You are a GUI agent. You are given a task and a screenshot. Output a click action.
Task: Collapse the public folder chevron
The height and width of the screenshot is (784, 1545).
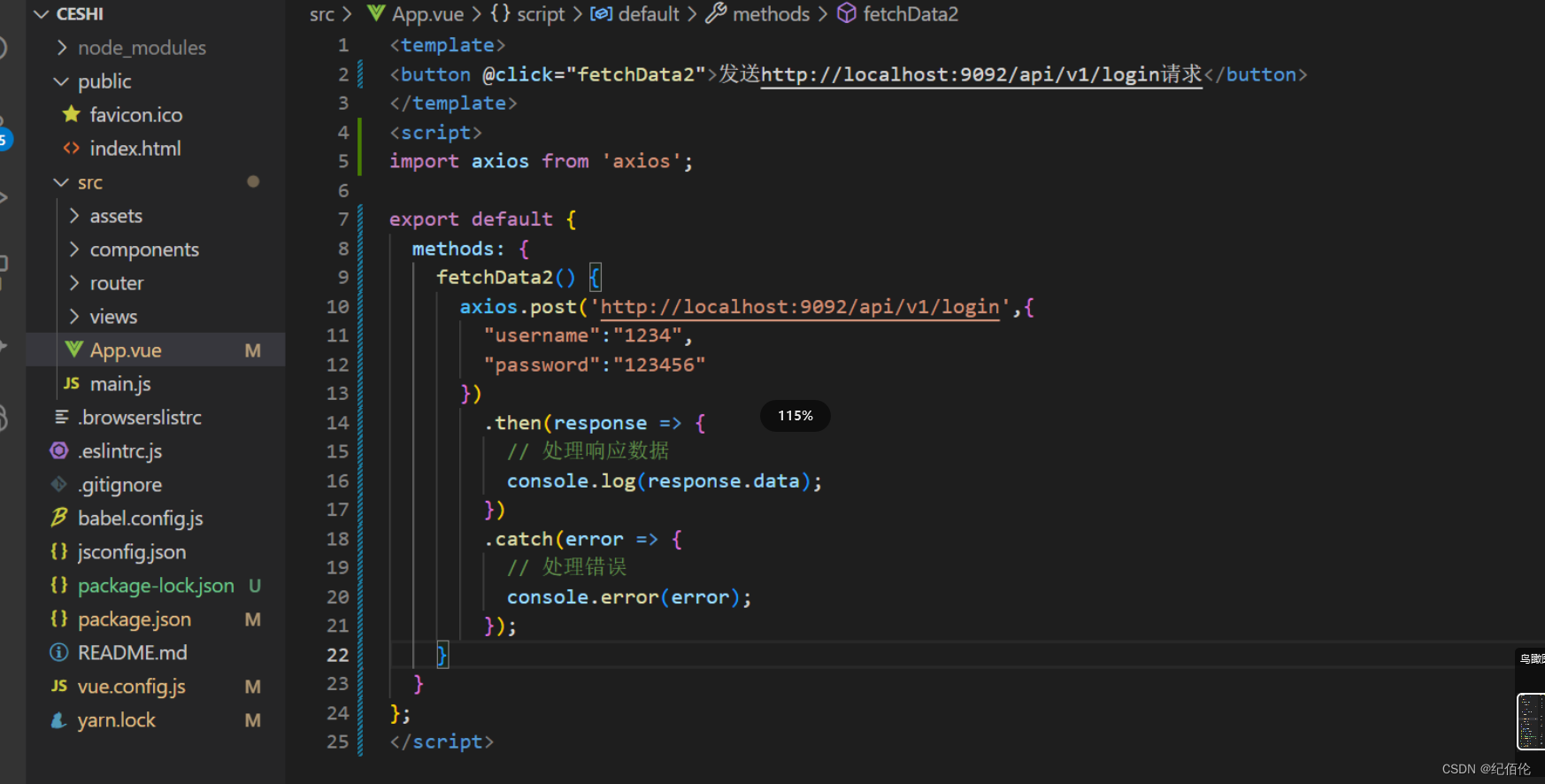pyautogui.click(x=61, y=81)
